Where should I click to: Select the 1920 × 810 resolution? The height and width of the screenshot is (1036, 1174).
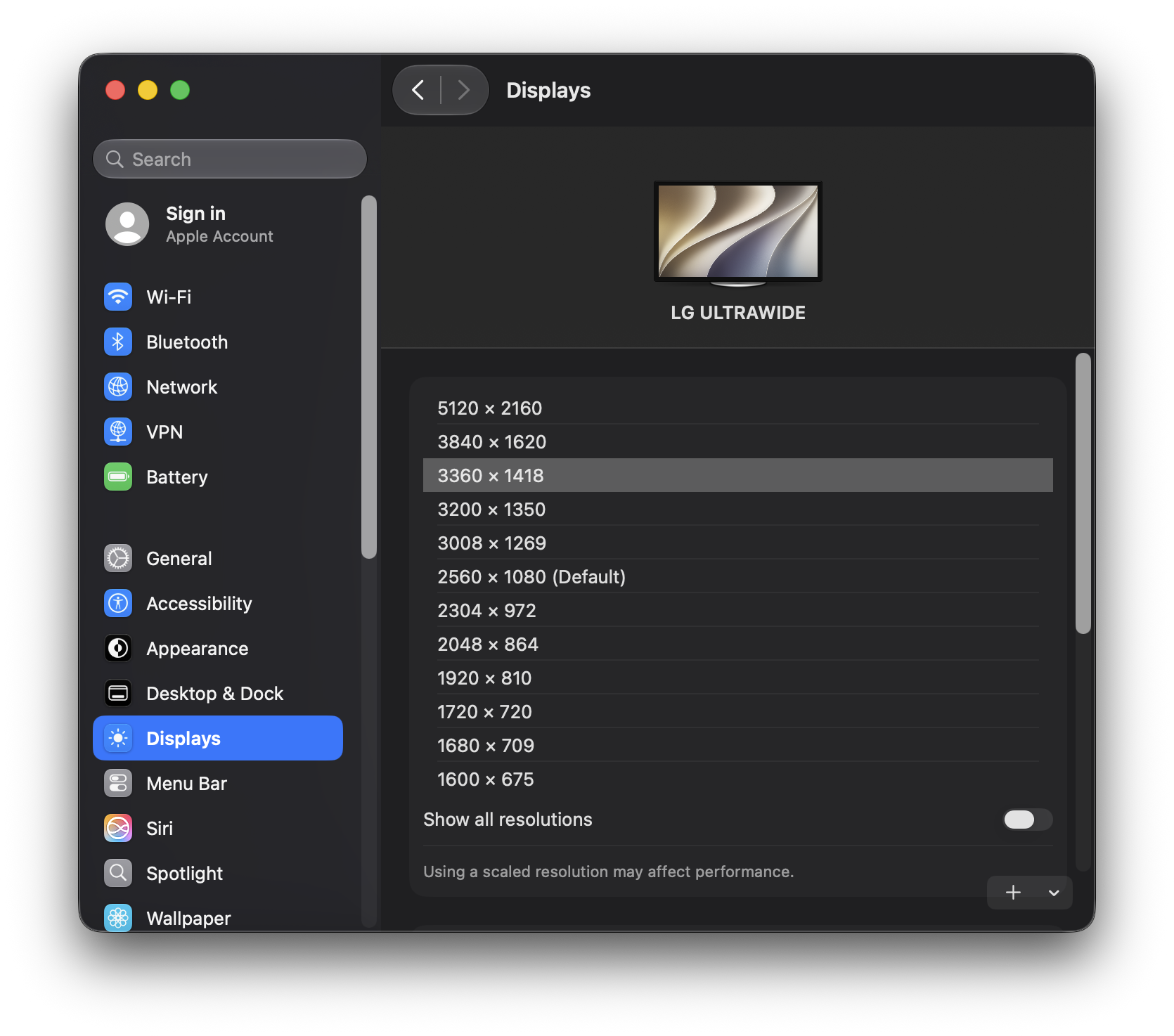737,678
